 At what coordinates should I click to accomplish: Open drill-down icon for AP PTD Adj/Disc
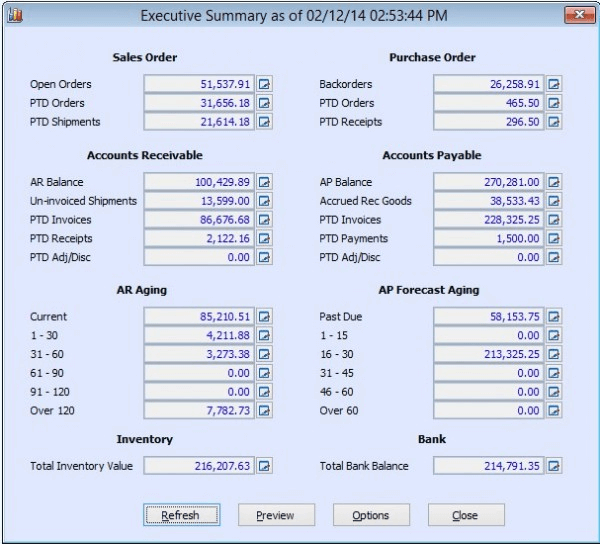coord(554,257)
